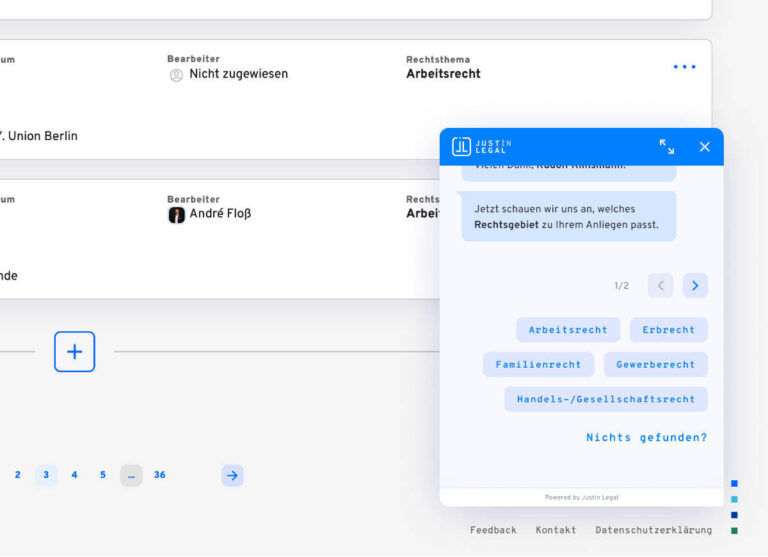This screenshot has width=768, height=557.
Task: Choose Erbrecht as legal area
Action: pyautogui.click(x=668, y=330)
